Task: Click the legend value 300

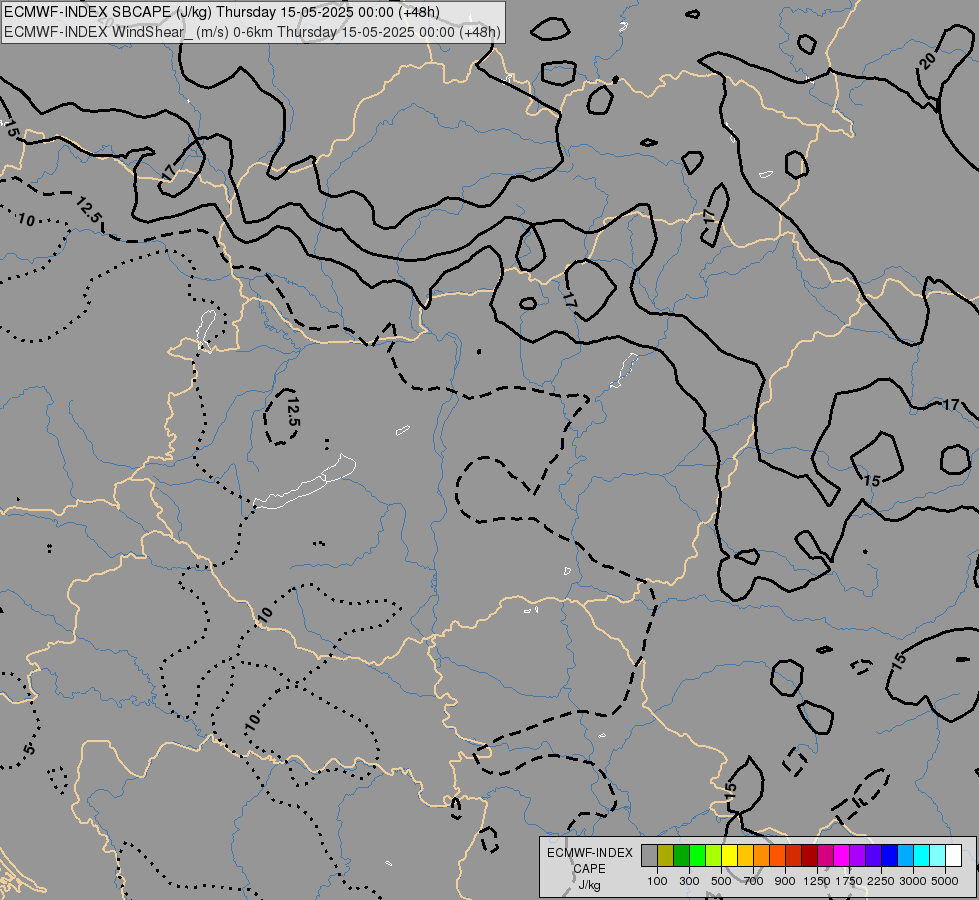Action: pos(689,881)
